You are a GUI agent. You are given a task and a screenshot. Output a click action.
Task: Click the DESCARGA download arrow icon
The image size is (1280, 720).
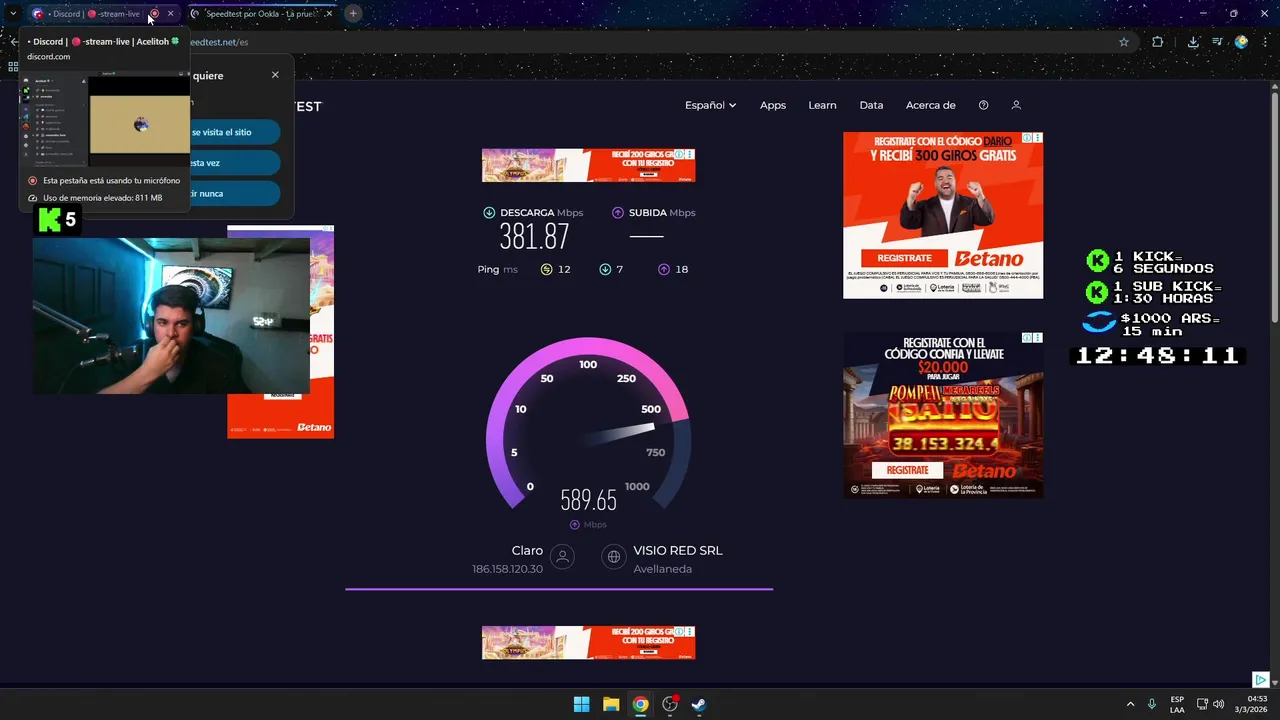pyautogui.click(x=489, y=212)
